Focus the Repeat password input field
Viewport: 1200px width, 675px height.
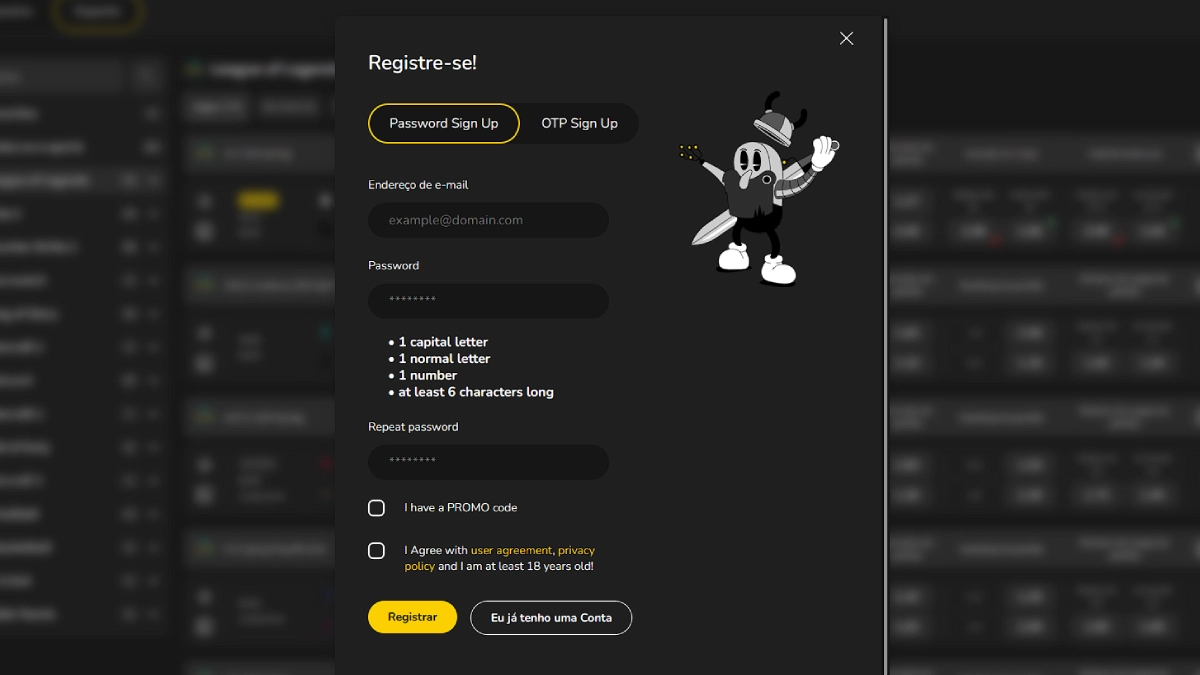(x=488, y=462)
